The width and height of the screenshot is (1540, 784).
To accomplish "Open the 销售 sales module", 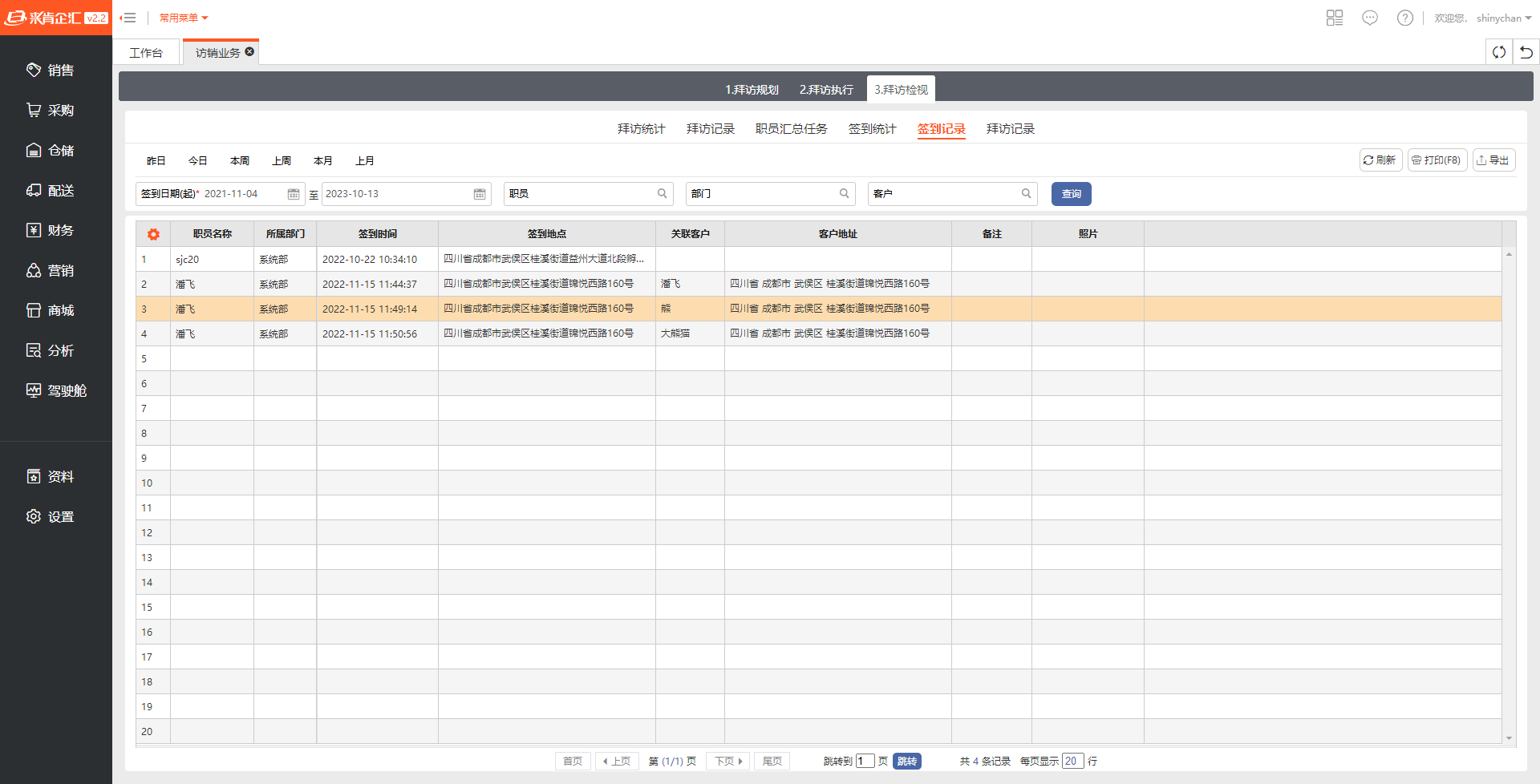I will [x=50, y=71].
